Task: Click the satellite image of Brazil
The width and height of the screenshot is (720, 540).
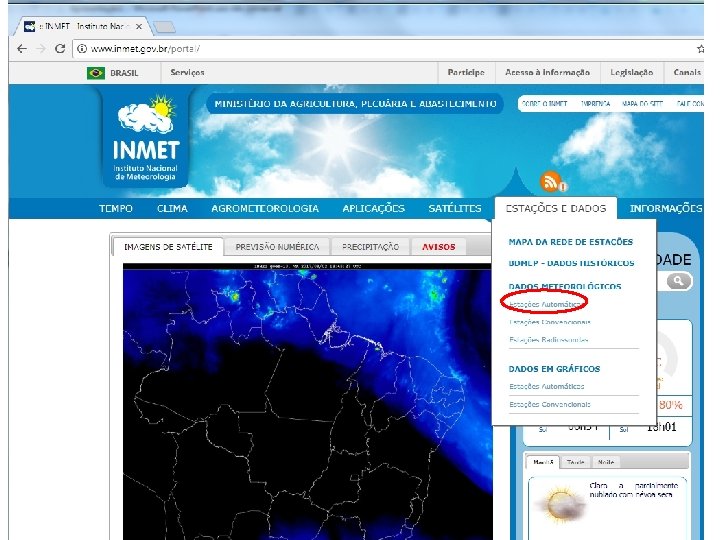Action: tap(308, 402)
